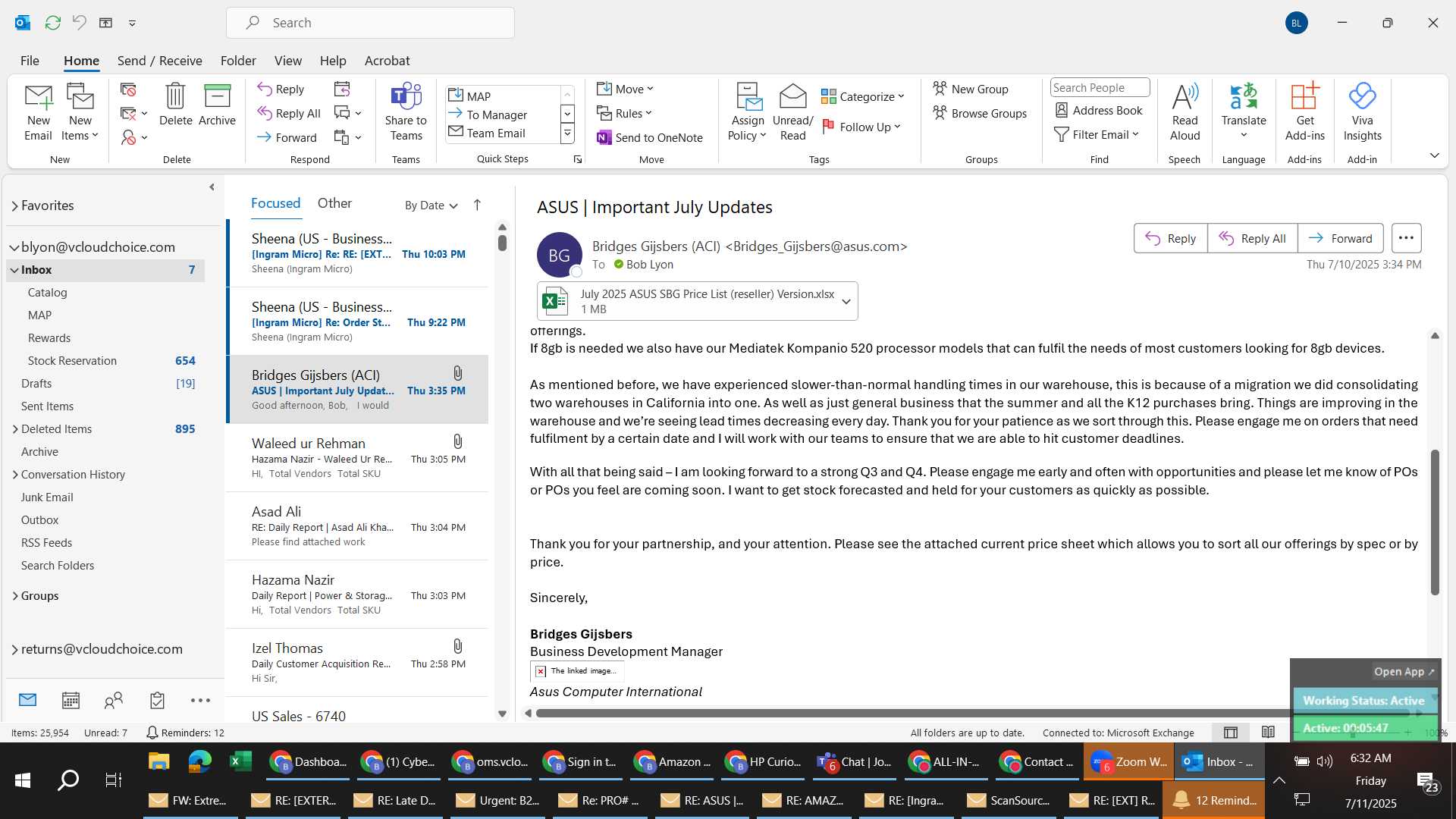Click the Search People input field
Screen dimensions: 1456x819
(1100, 88)
